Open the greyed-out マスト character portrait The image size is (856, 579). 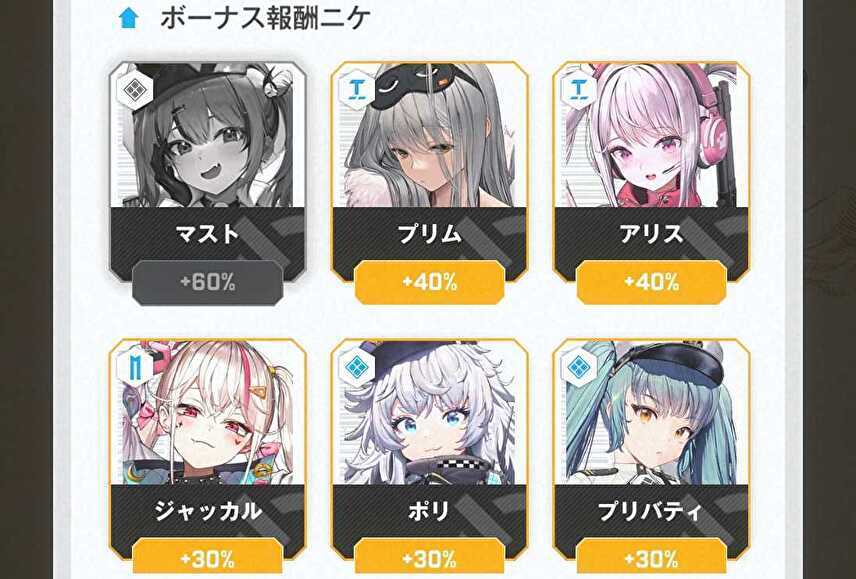pyautogui.click(x=207, y=135)
